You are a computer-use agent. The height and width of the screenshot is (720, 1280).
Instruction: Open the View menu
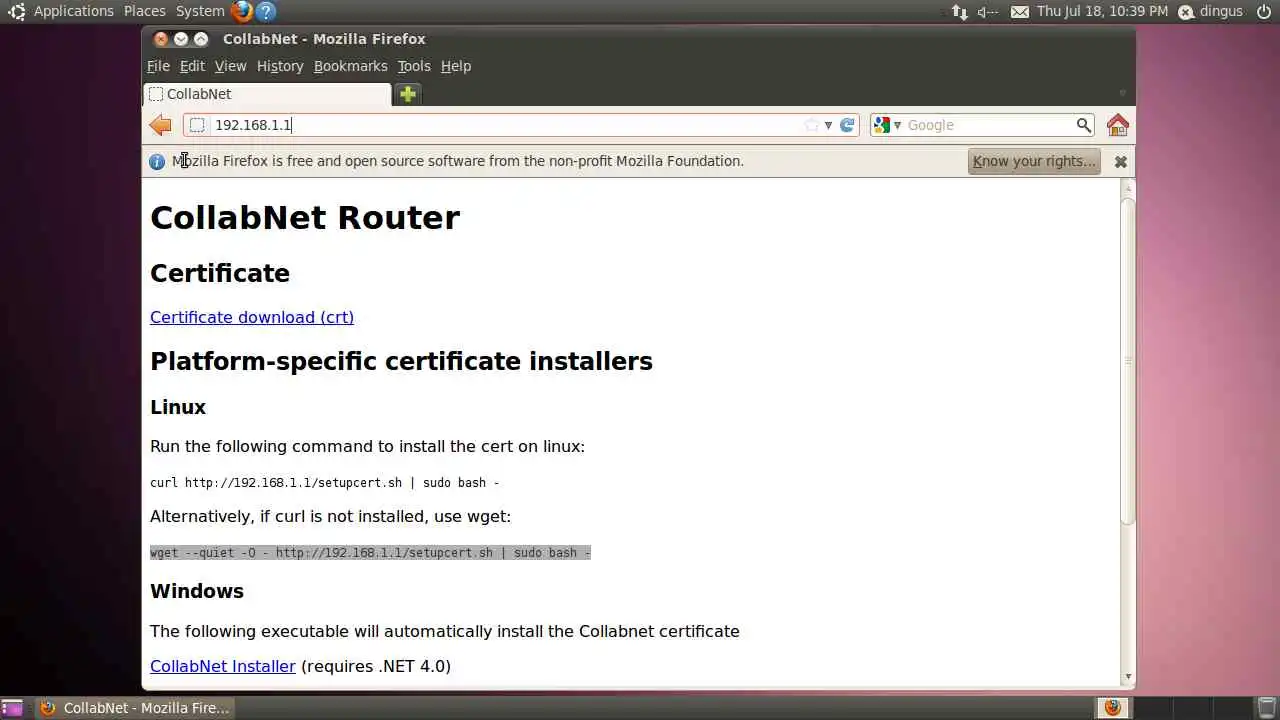coord(230,66)
